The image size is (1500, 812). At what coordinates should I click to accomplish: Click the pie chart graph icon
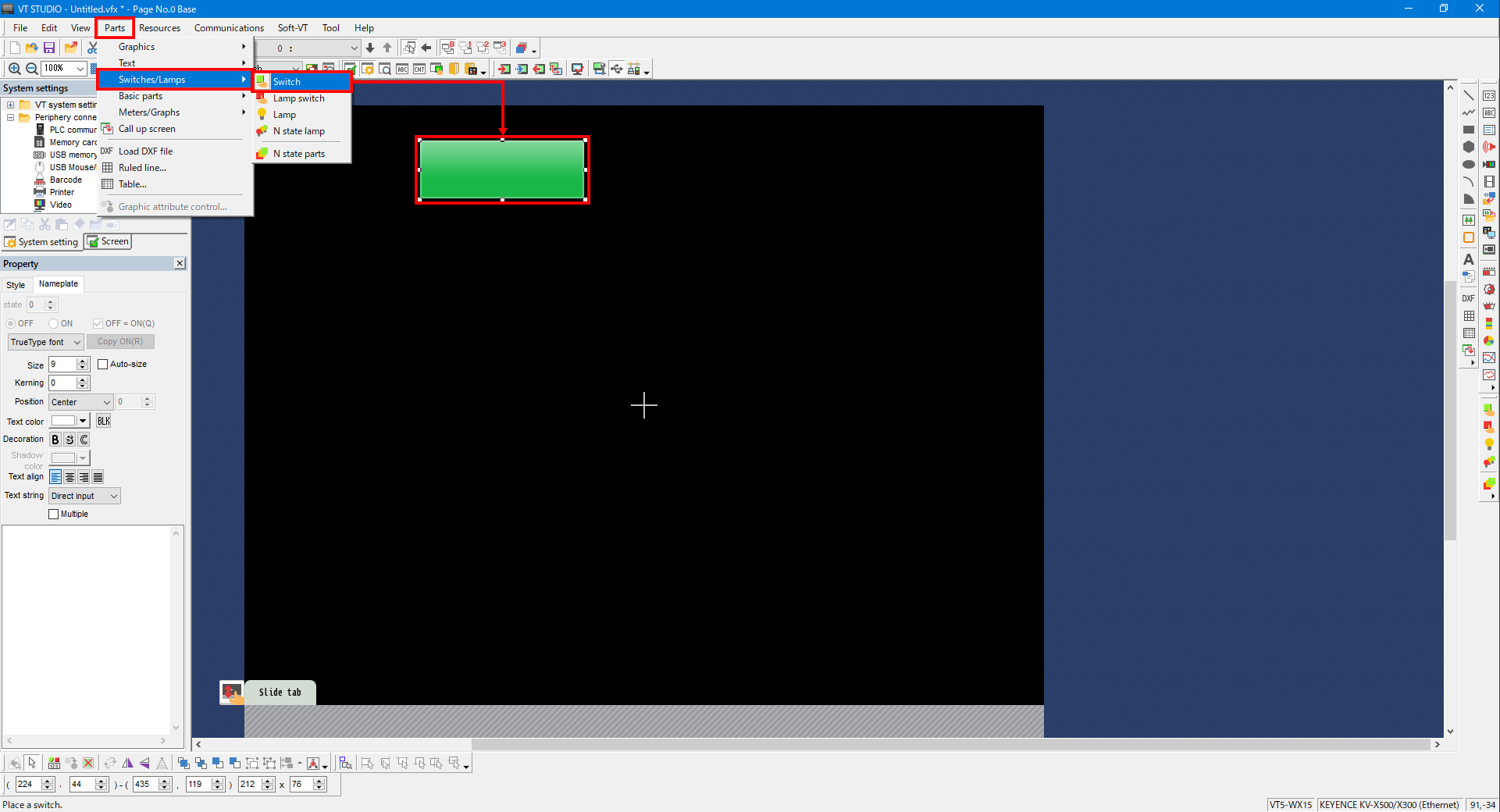point(1489,340)
